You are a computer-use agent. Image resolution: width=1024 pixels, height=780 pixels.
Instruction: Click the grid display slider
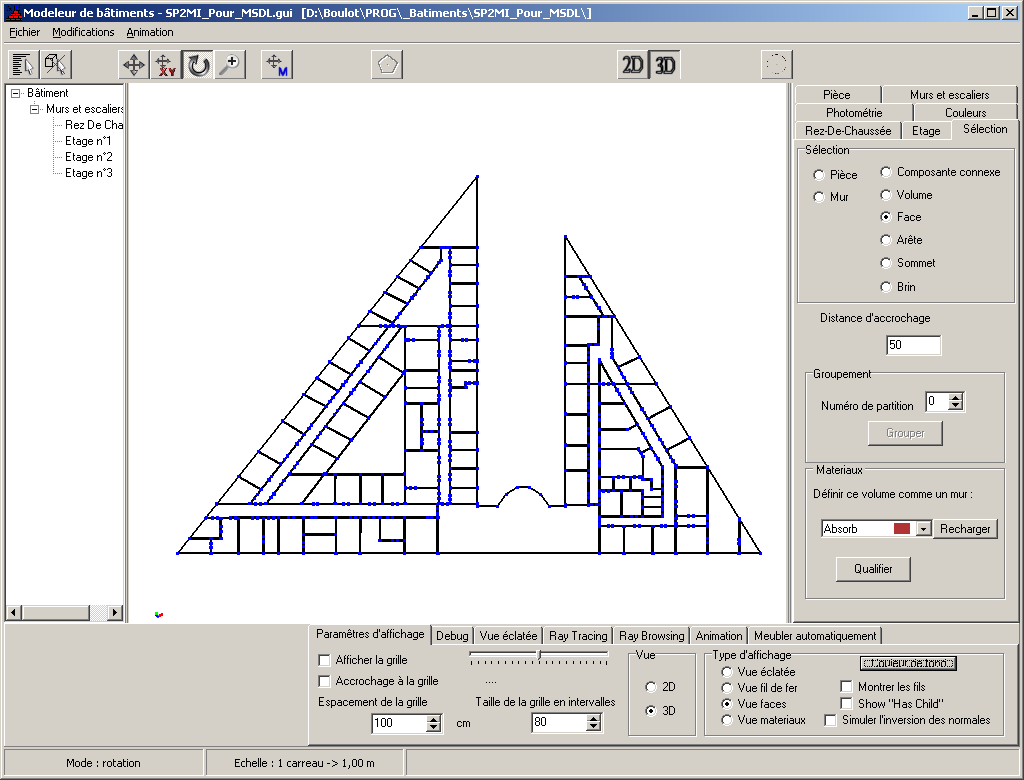(539, 656)
